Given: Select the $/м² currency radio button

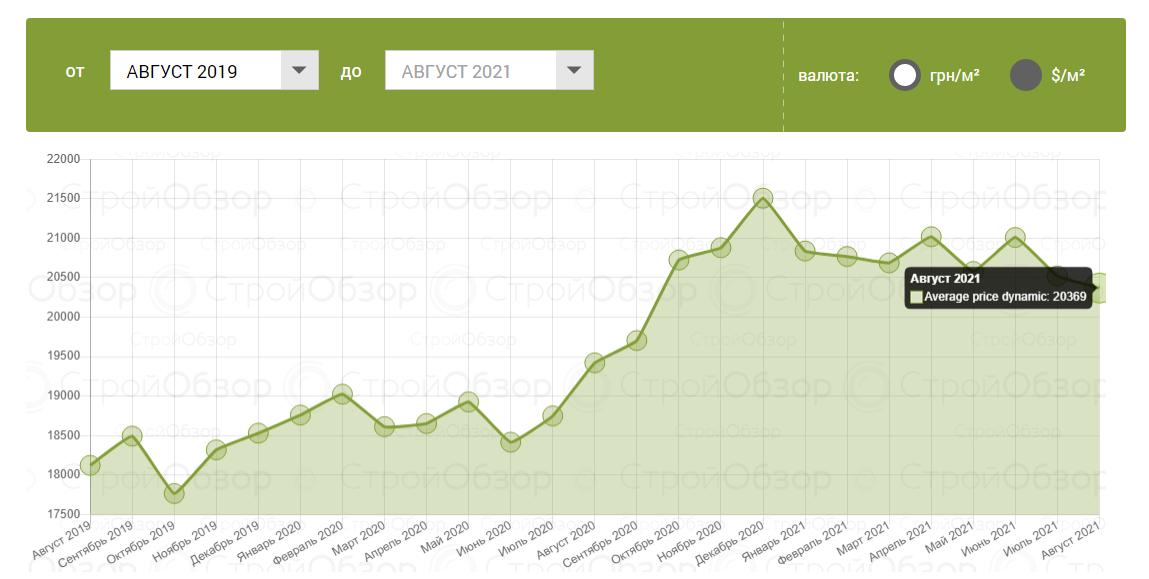Looking at the screenshot, I should 1026,75.
